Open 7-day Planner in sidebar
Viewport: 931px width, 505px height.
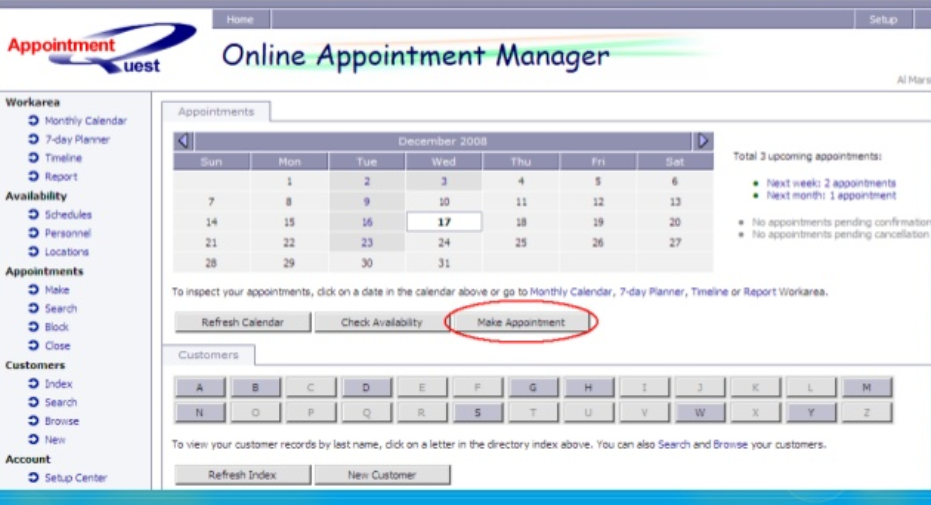point(77,139)
